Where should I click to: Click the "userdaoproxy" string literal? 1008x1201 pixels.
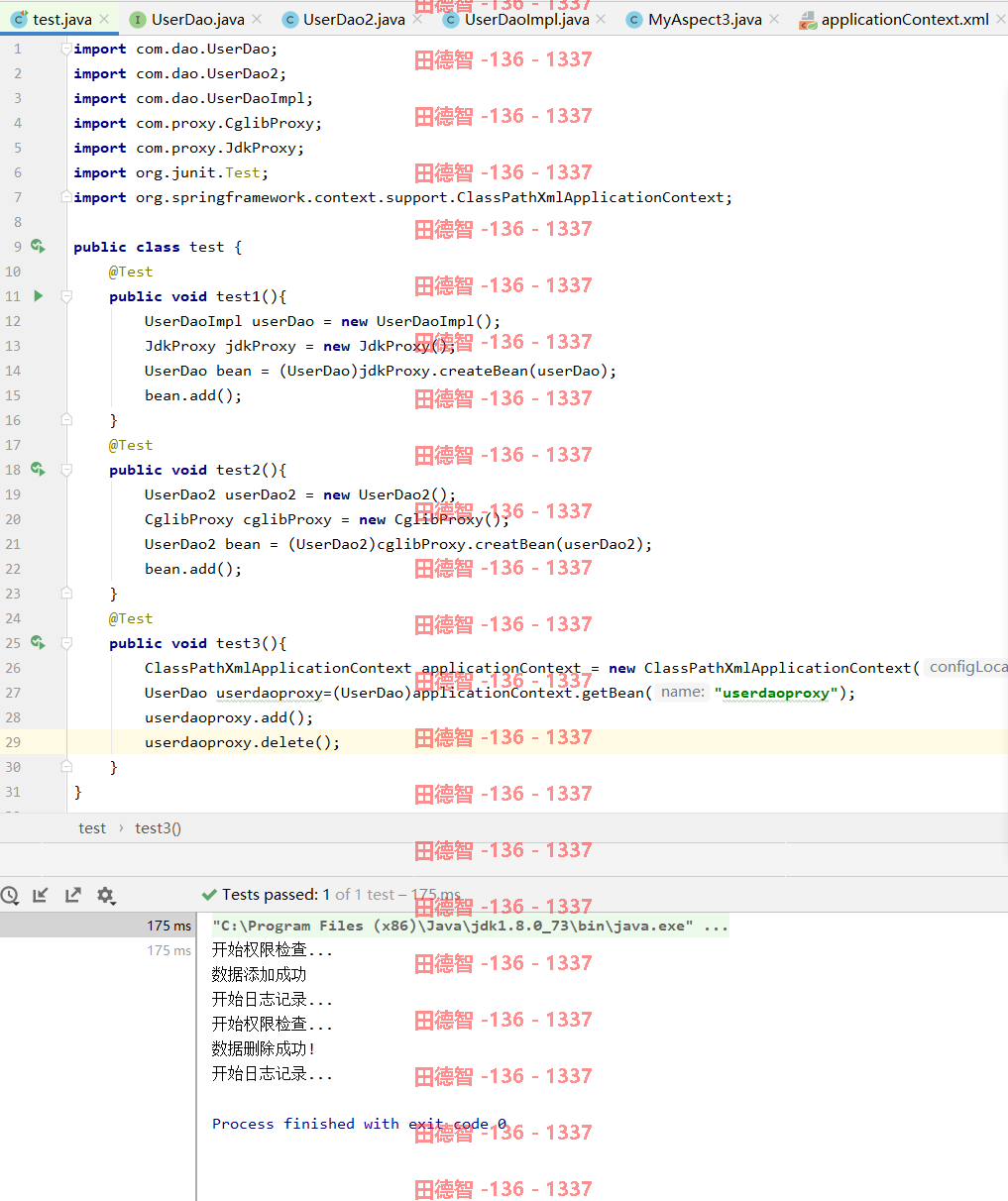(775, 693)
